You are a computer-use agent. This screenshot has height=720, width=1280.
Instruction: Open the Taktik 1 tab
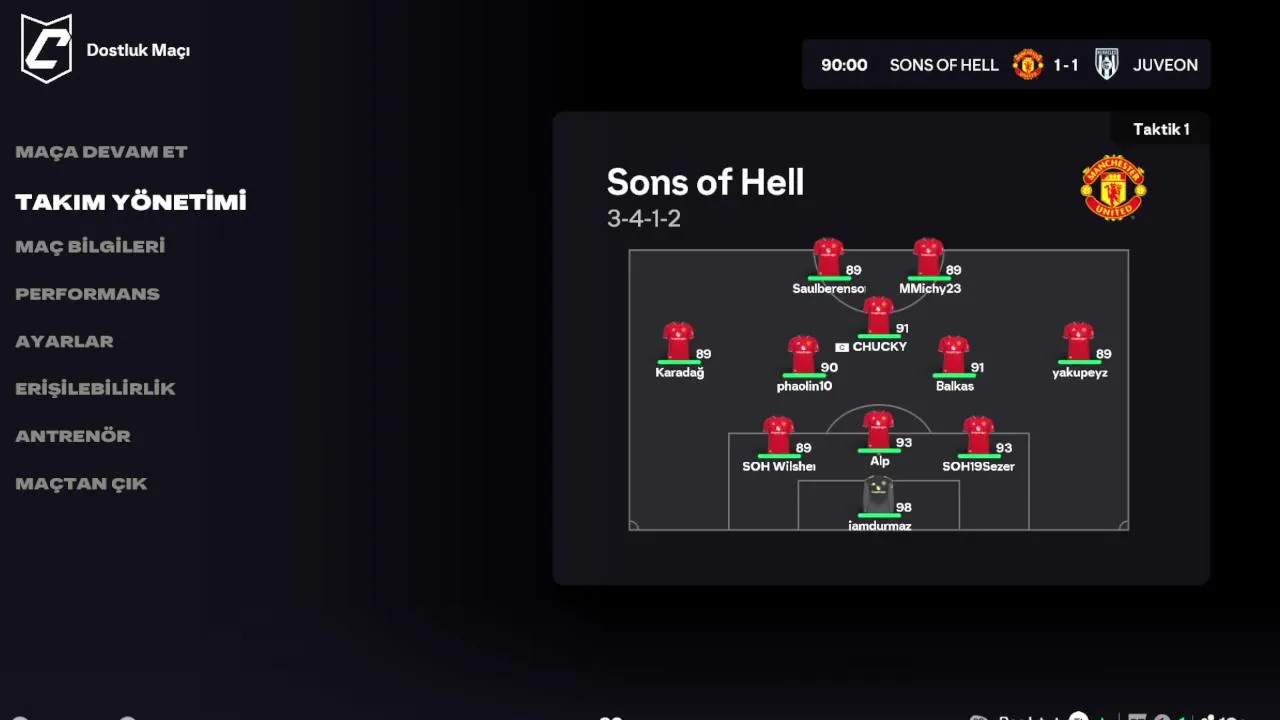tap(1160, 129)
